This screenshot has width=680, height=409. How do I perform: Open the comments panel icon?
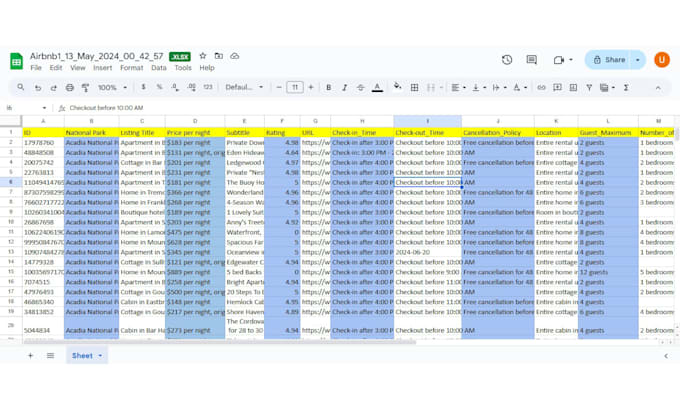(532, 60)
